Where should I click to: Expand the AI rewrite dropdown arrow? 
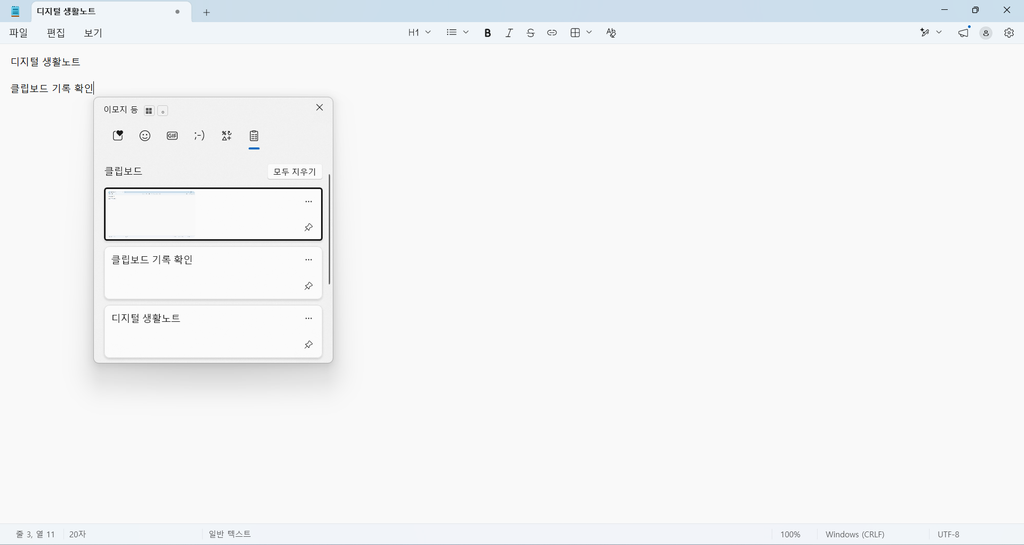pos(939,32)
